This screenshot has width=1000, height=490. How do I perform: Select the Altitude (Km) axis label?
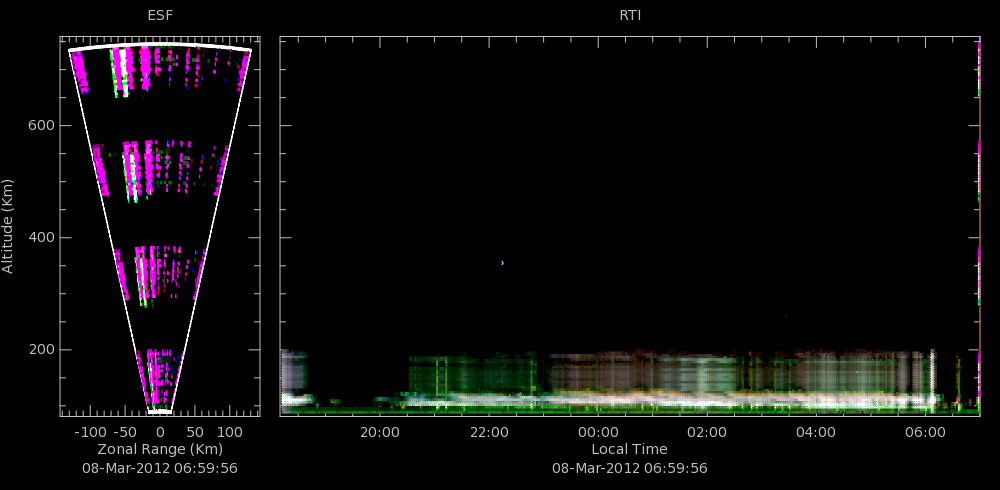[x=7, y=226]
